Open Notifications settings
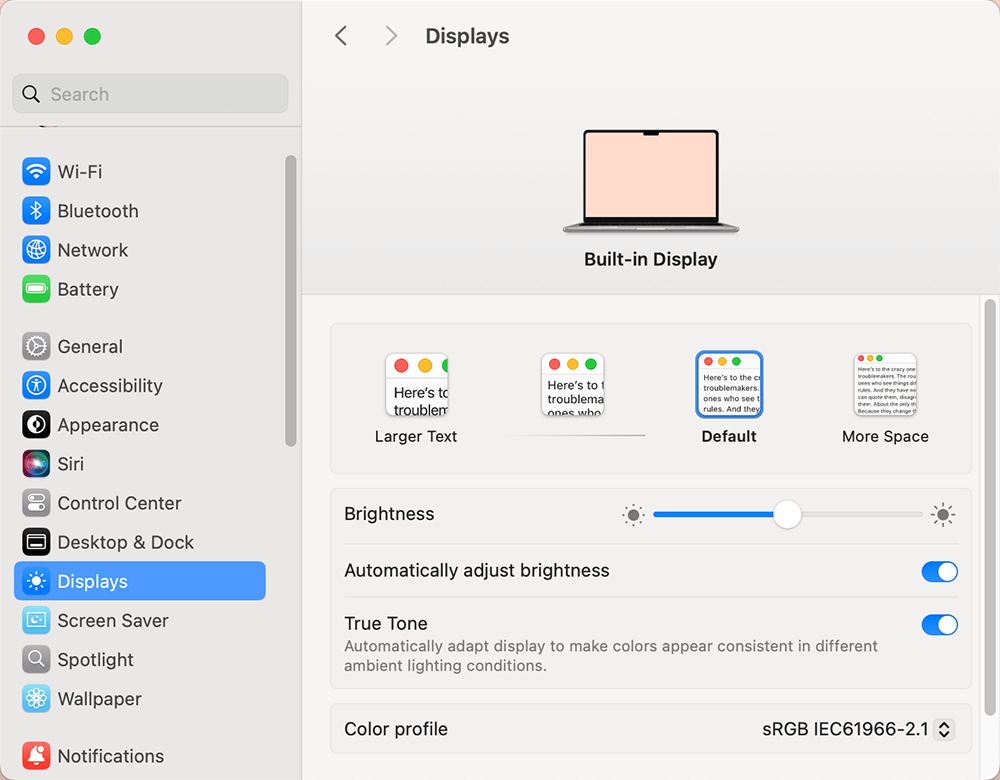 [110, 756]
